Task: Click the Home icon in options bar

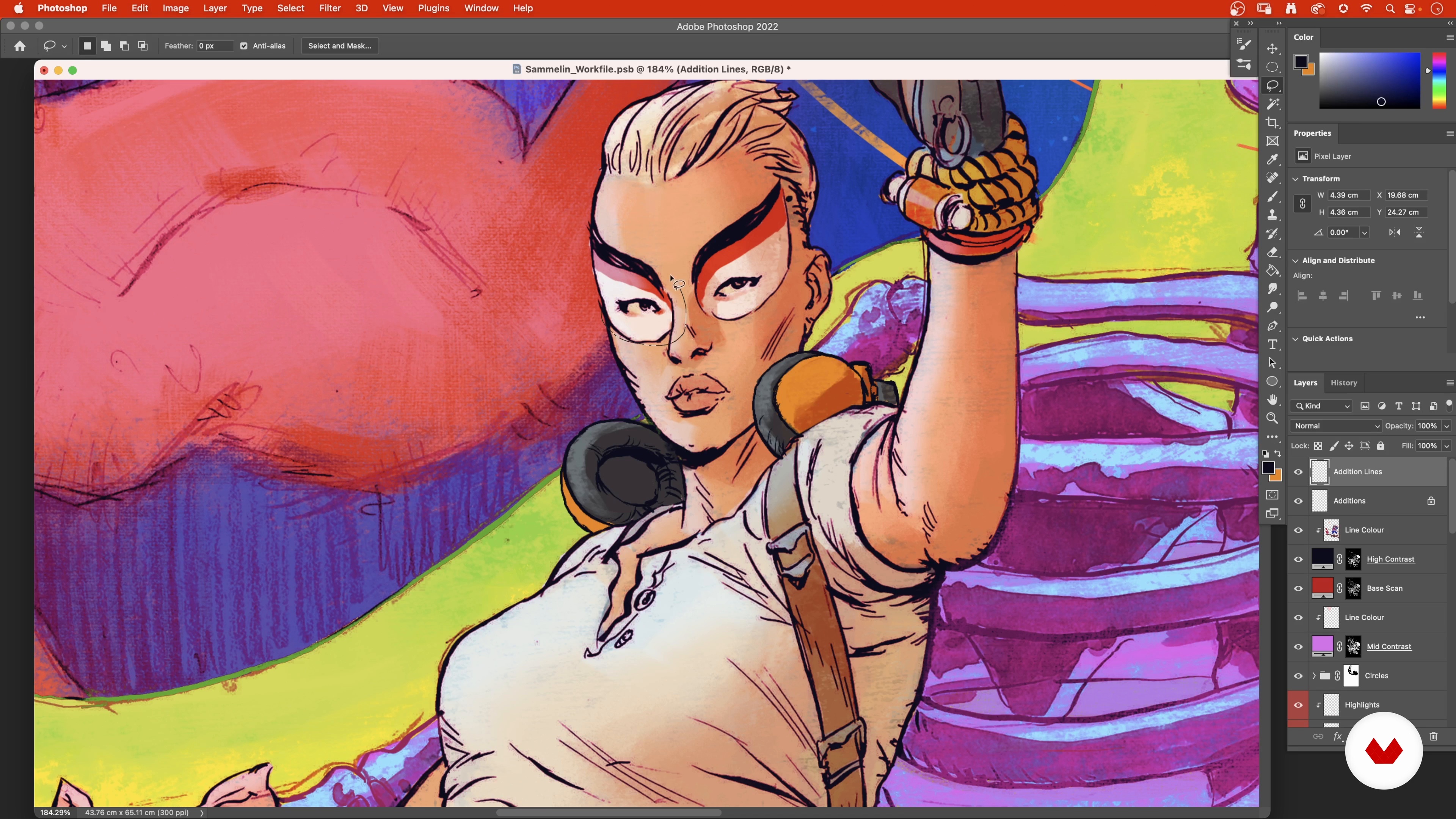Action: tap(20, 46)
